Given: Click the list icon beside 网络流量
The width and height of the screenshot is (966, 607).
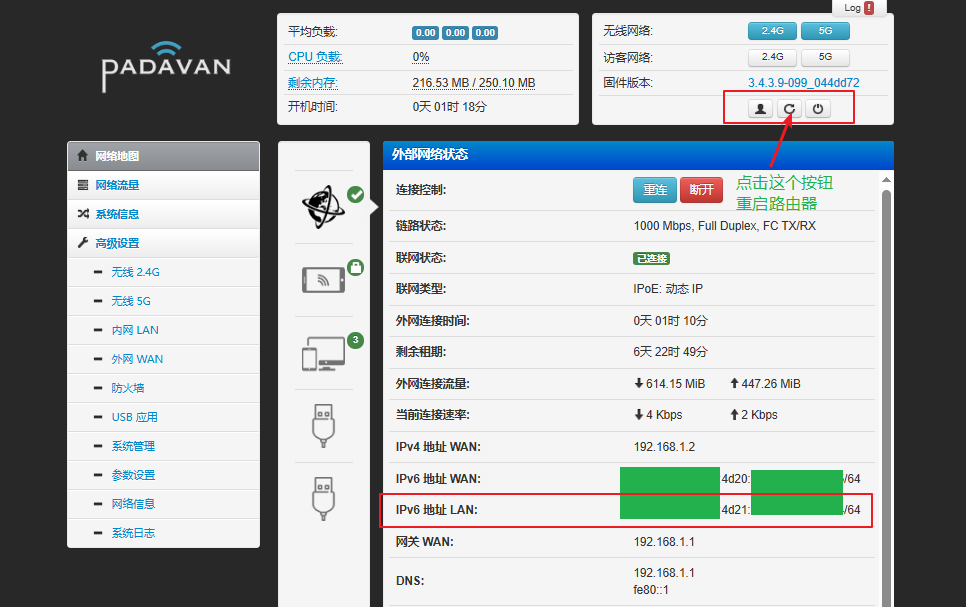Looking at the screenshot, I should click(x=83, y=185).
